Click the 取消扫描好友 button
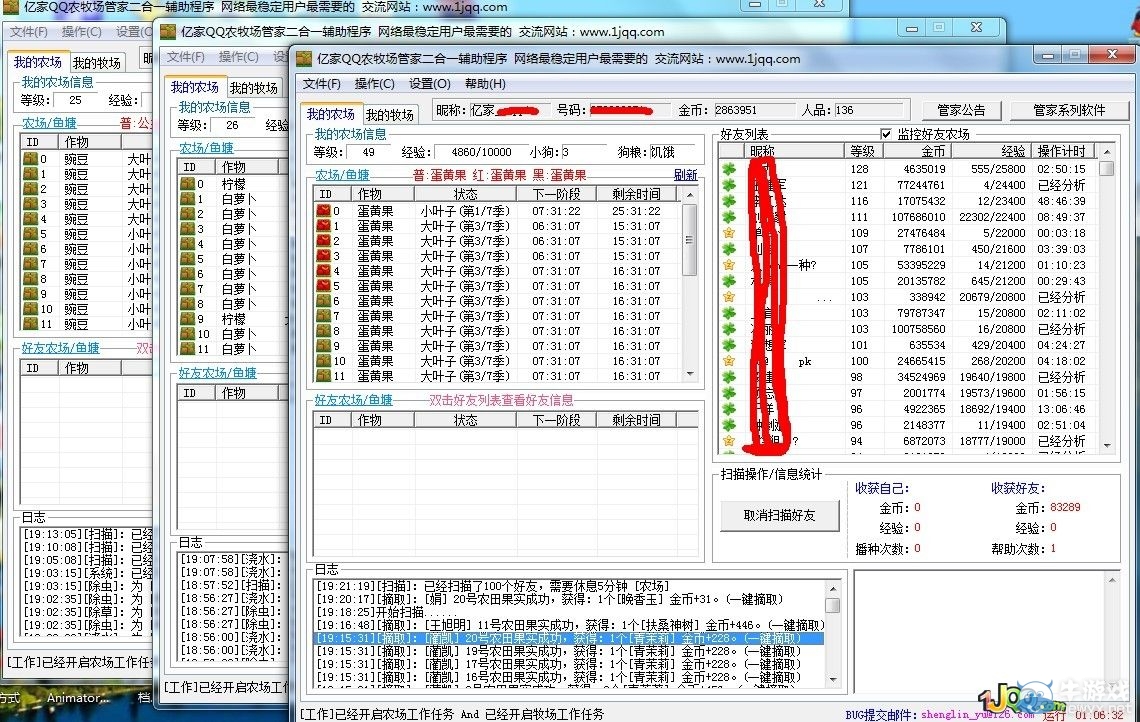Viewport: 1140px width, 722px height. pos(779,516)
